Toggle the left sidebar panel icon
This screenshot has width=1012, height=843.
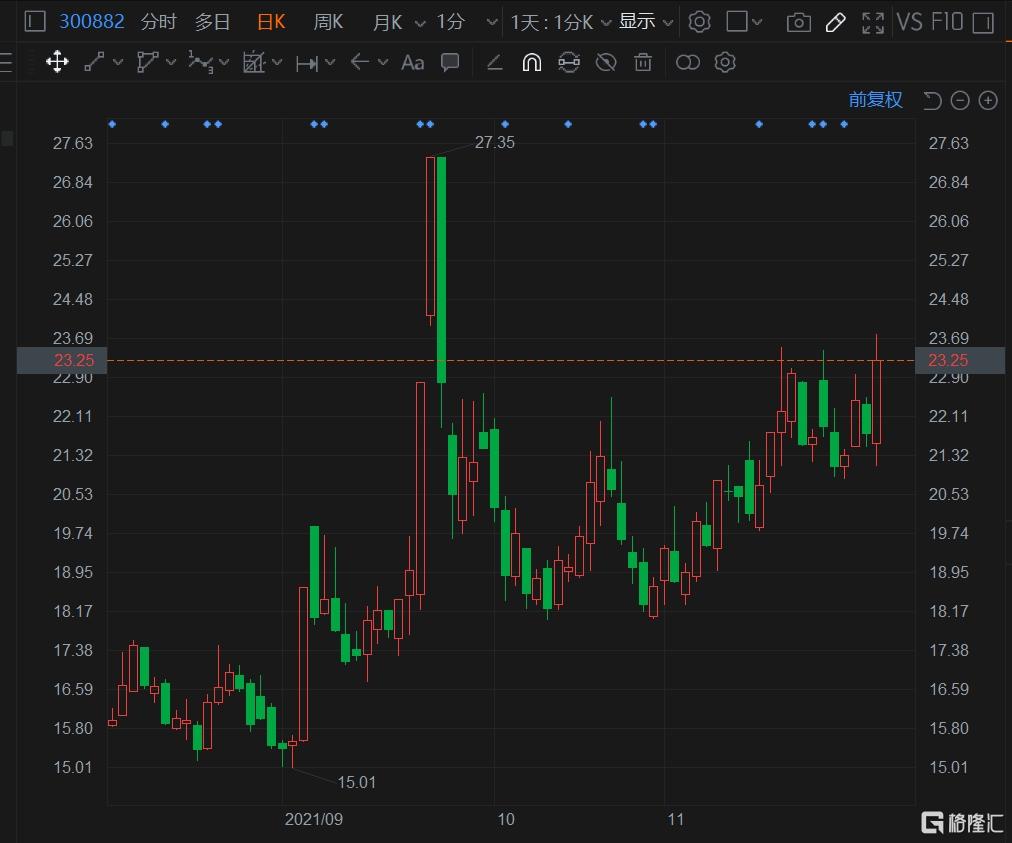[35, 22]
